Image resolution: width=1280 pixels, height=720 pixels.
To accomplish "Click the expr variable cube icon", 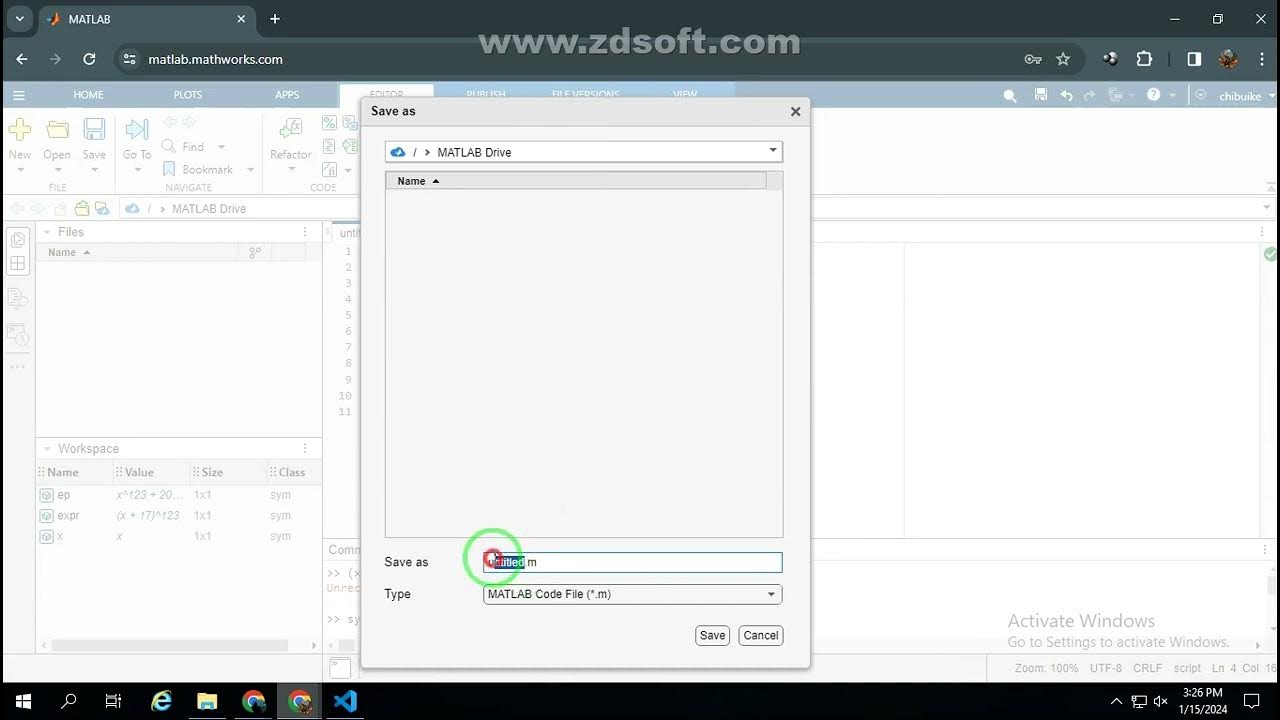I will point(46,516).
